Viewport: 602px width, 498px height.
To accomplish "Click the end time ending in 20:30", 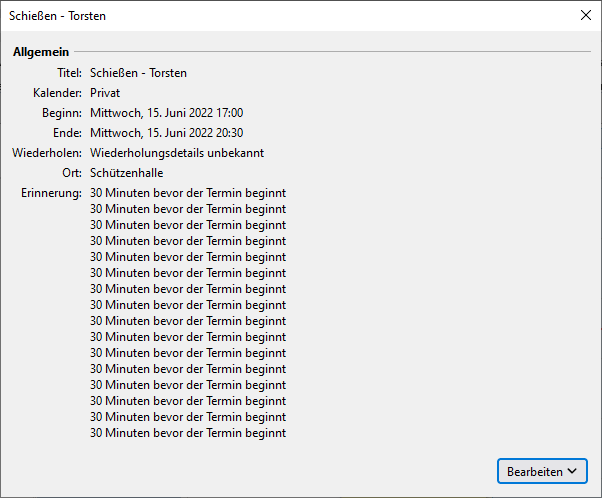I will coord(166,133).
